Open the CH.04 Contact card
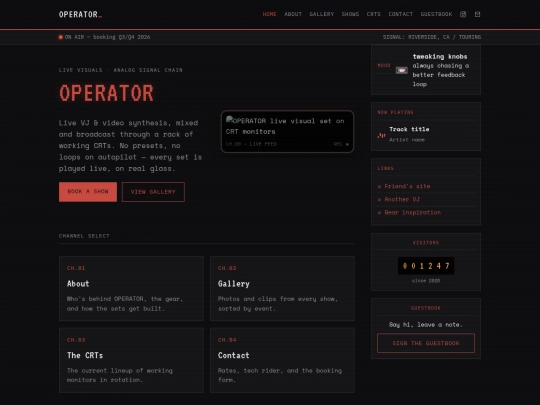Image resolution: width=540 pixels, height=405 pixels. (x=282, y=360)
